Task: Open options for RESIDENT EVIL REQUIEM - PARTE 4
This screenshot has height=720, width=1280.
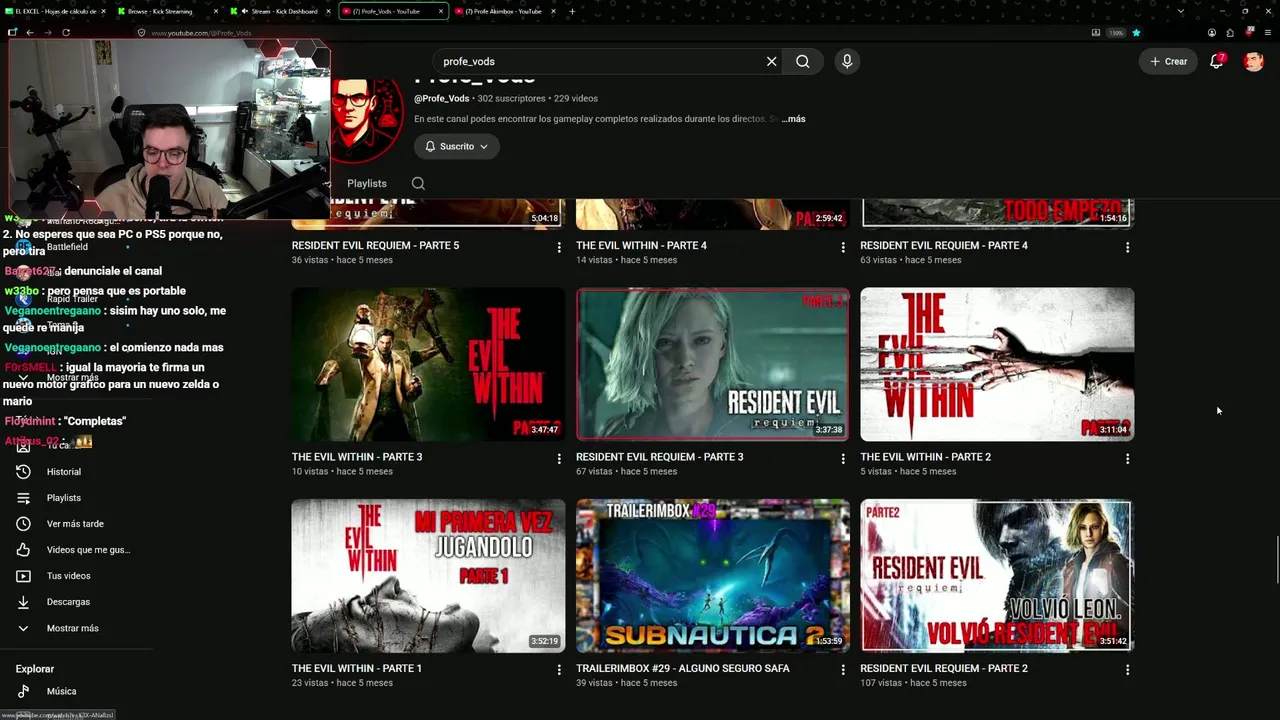Action: (1127, 247)
